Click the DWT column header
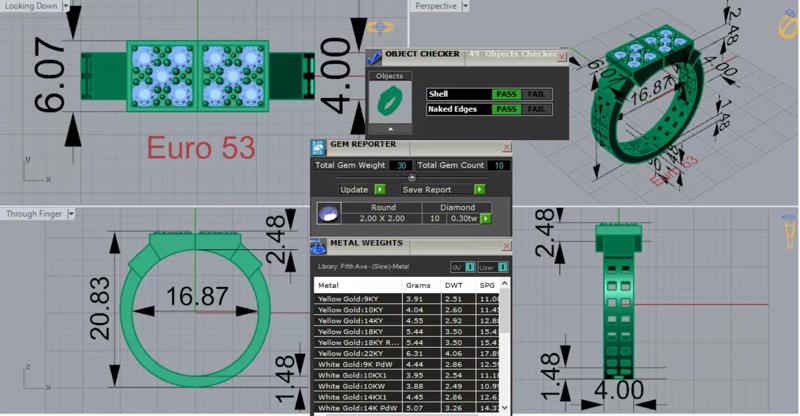Screen dimensions: 800x416 [x=458, y=285]
